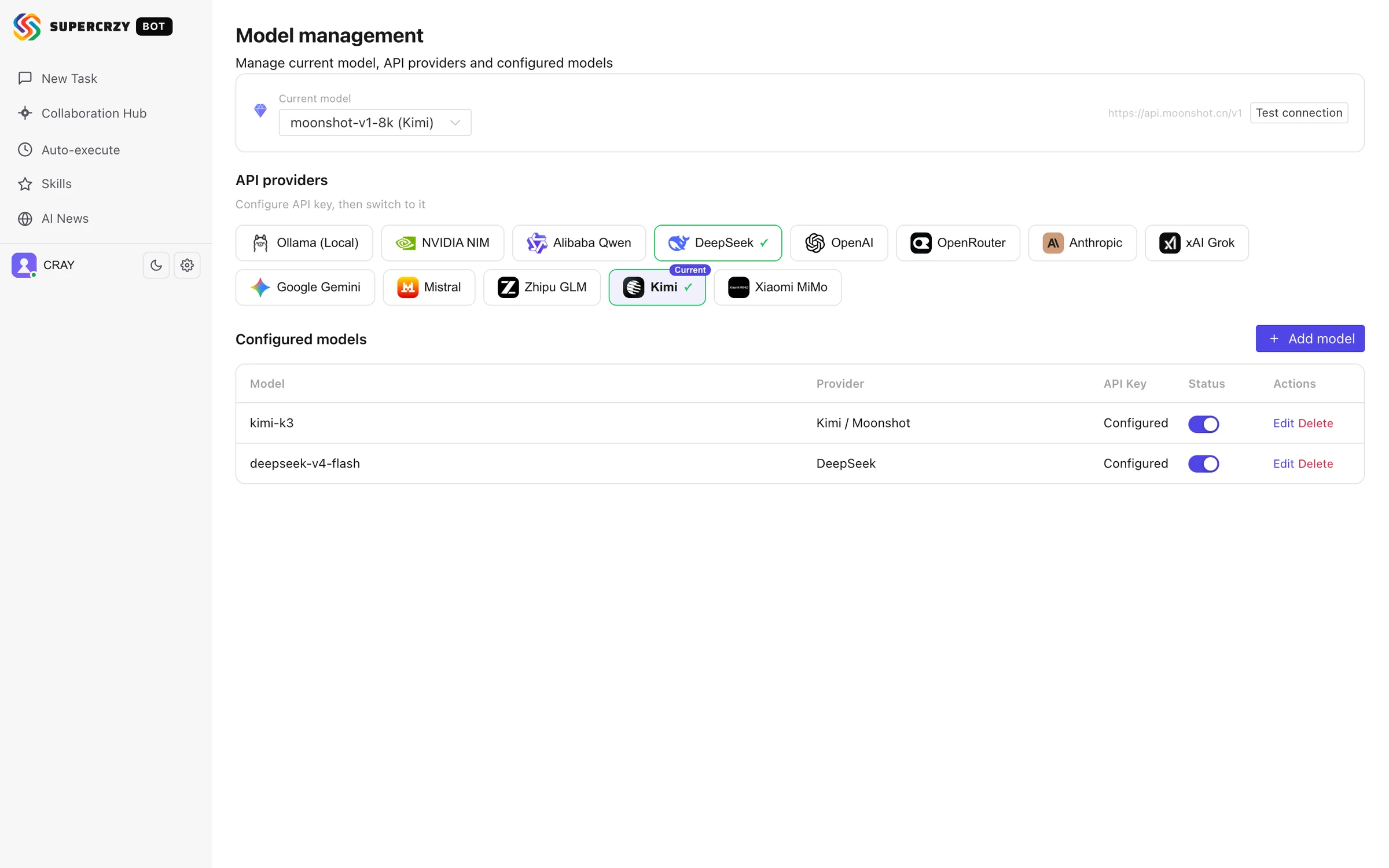Disable the deepseek-v4-flash status toggle
The image size is (1389, 868).
1203,464
